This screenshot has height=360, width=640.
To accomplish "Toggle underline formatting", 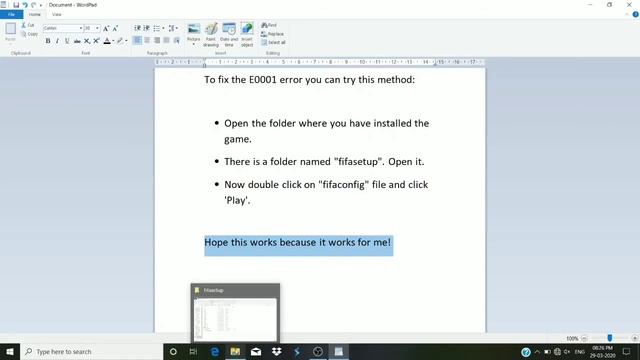I will (x=67, y=41).
